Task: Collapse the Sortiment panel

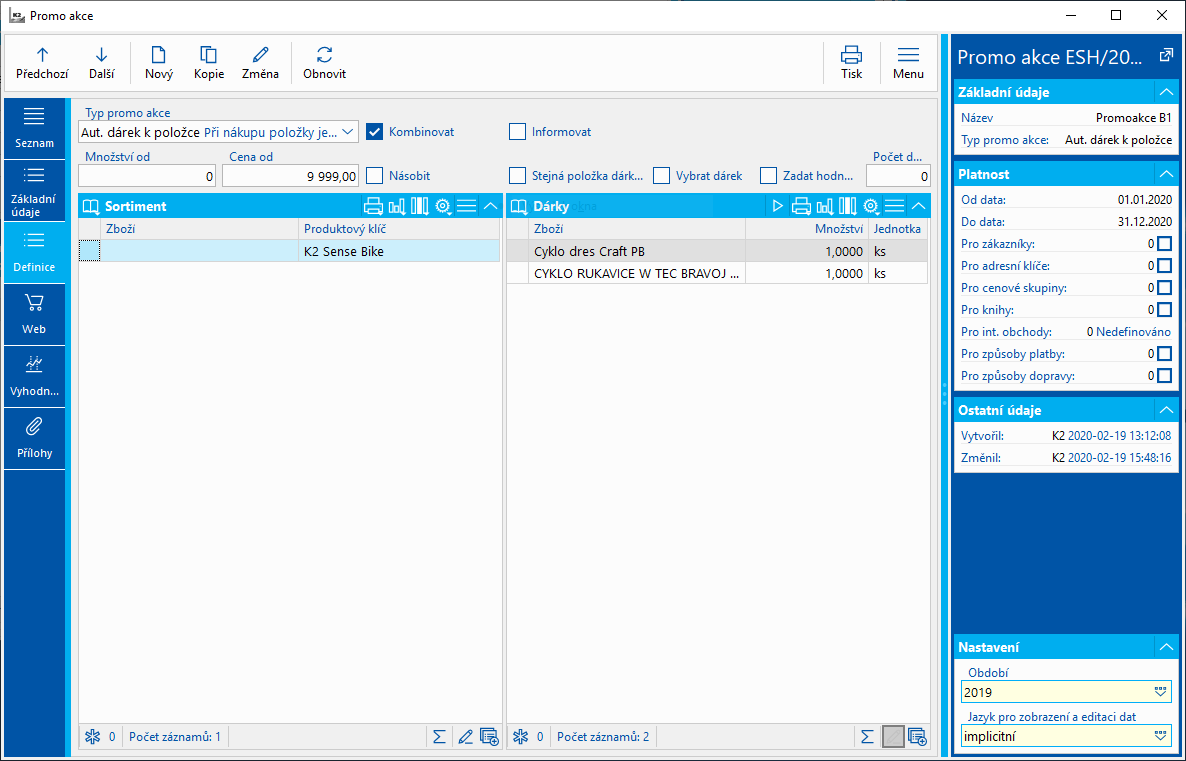Action: pos(490,206)
